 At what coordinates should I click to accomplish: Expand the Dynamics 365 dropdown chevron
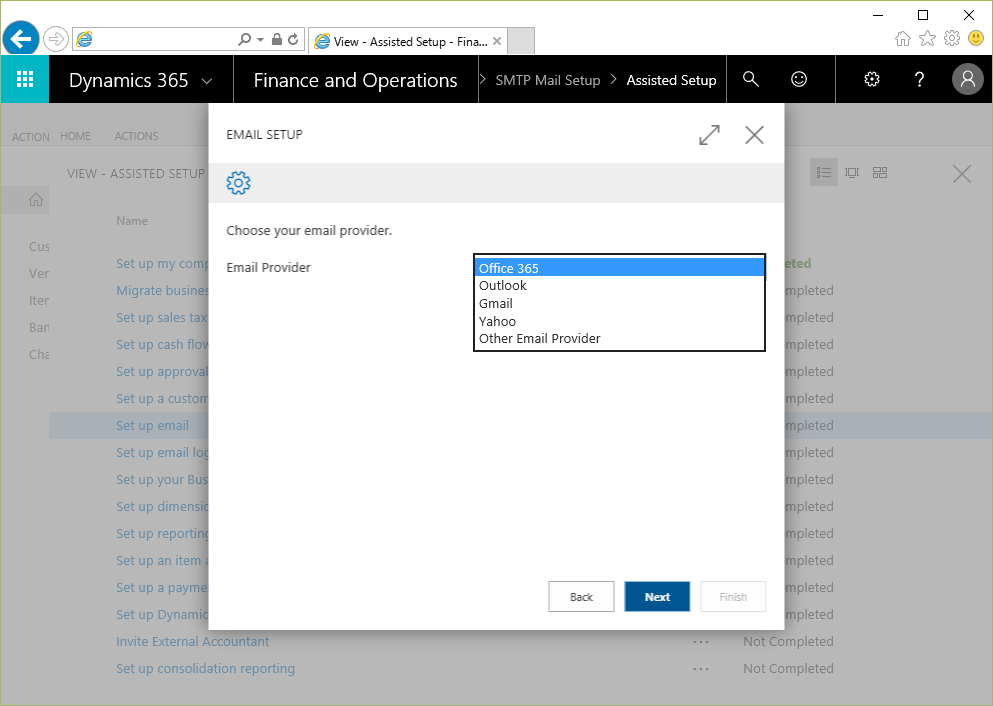pos(206,81)
